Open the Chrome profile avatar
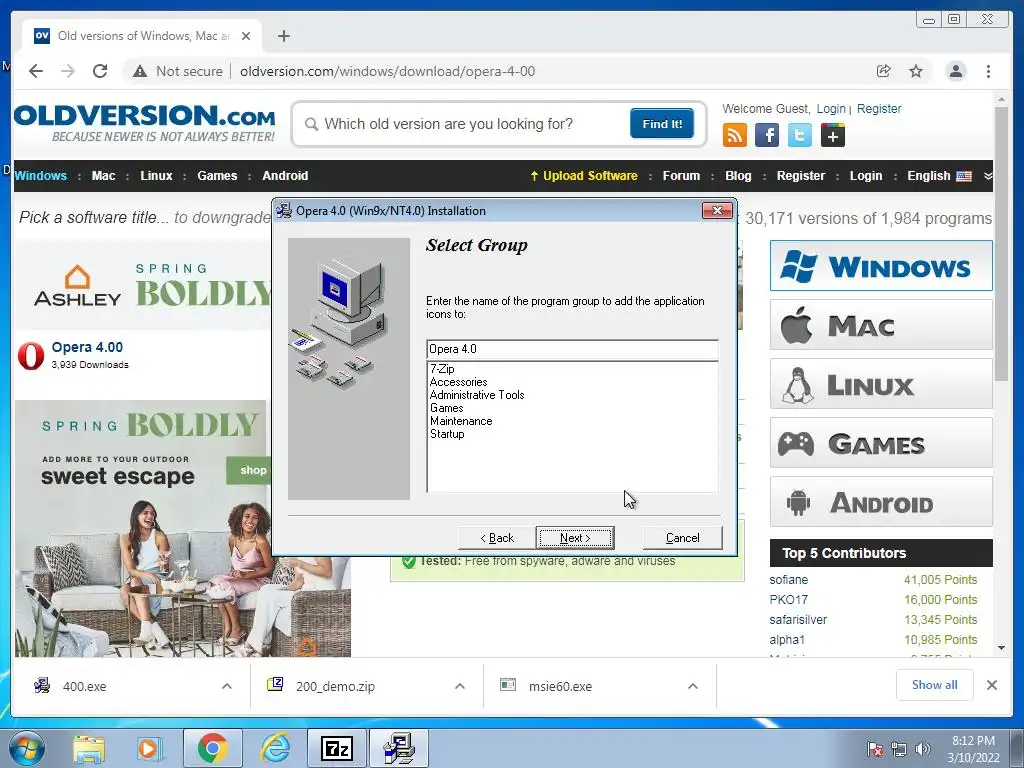Screen dimensions: 1024x768 tap(955, 71)
